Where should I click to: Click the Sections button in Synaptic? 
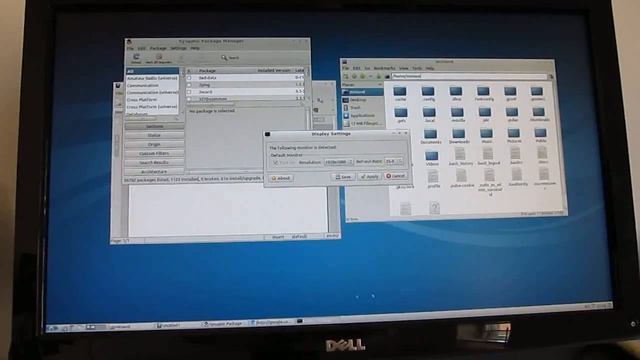tap(154, 126)
